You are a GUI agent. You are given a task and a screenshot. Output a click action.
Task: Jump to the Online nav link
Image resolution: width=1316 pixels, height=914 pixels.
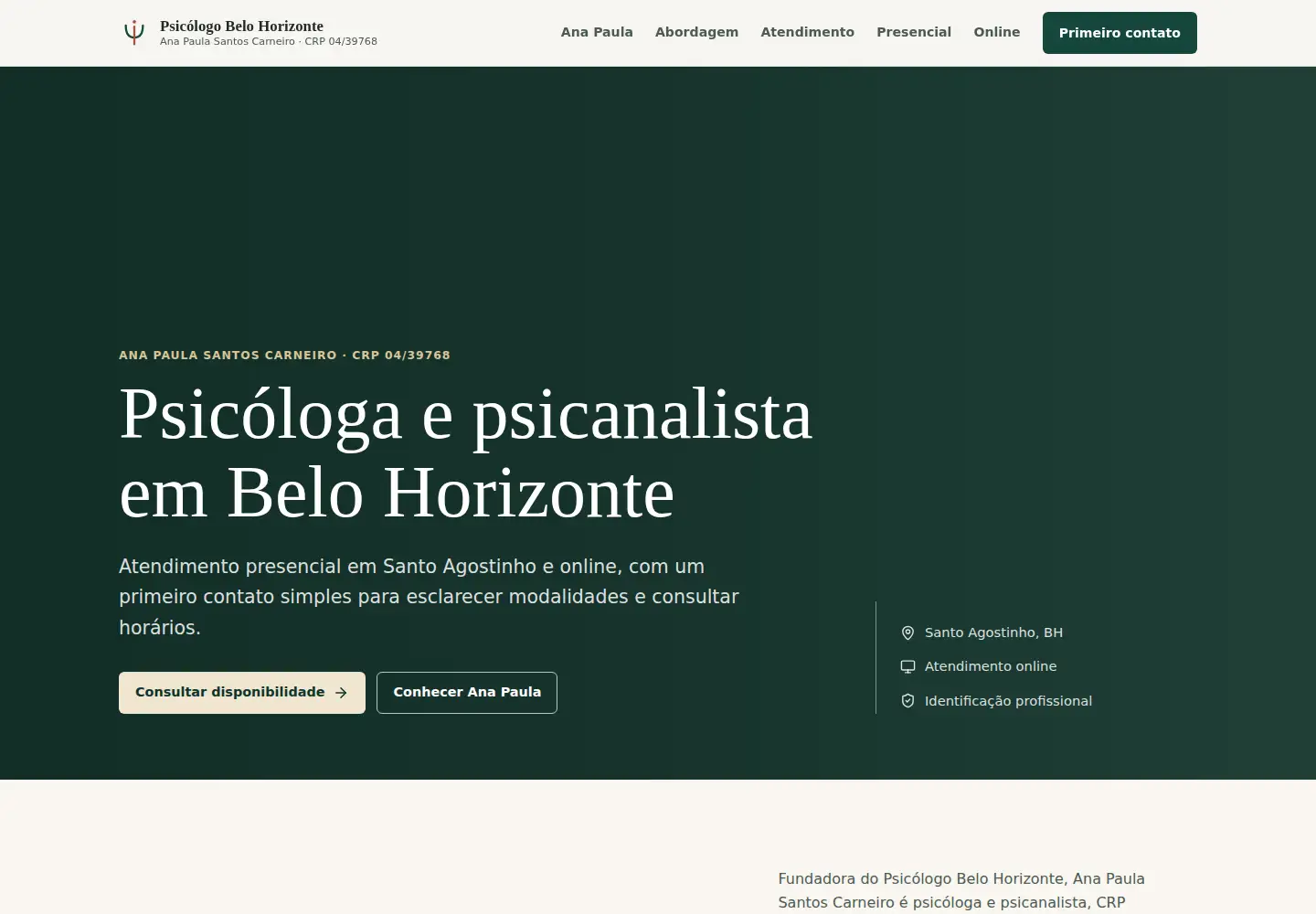click(x=997, y=32)
